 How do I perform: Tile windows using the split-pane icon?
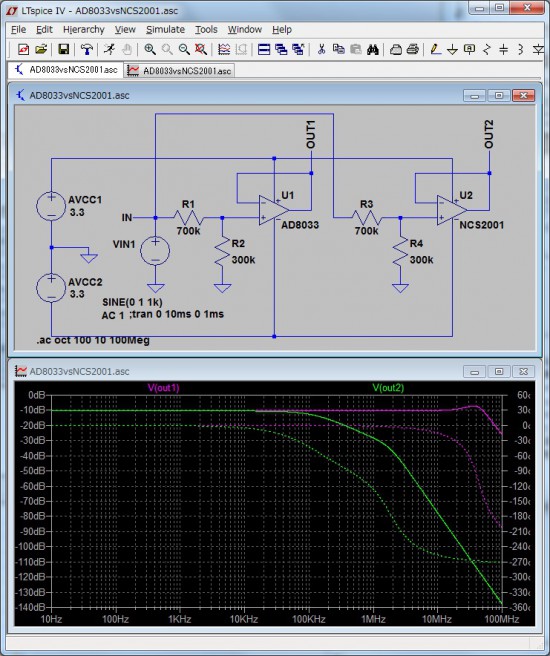click(x=264, y=50)
